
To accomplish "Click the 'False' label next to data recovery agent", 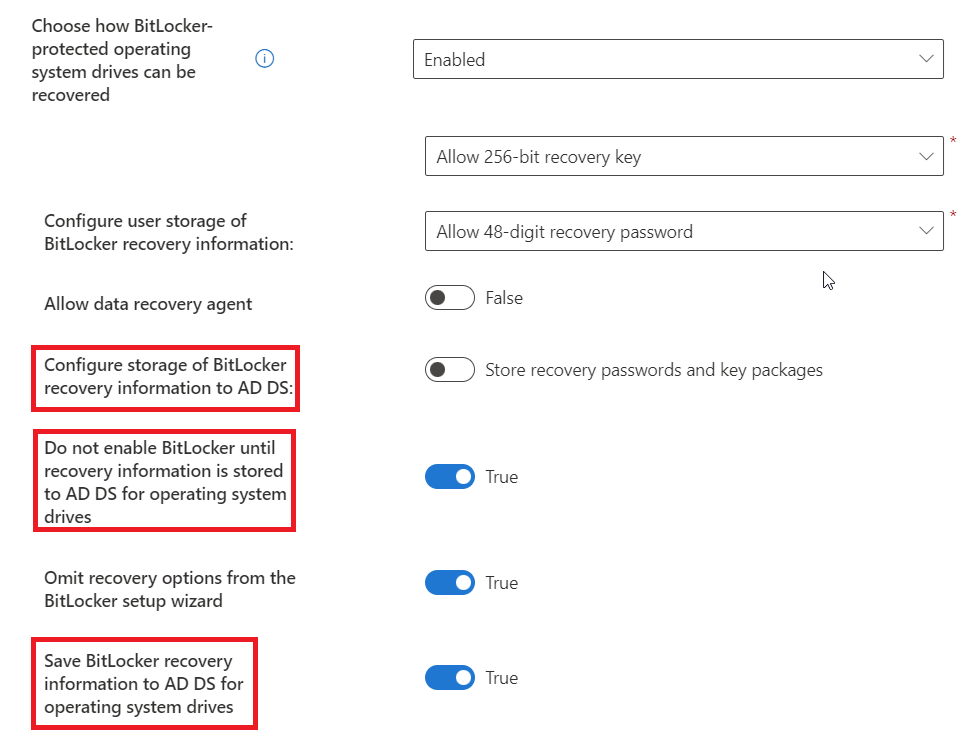I will [x=504, y=297].
